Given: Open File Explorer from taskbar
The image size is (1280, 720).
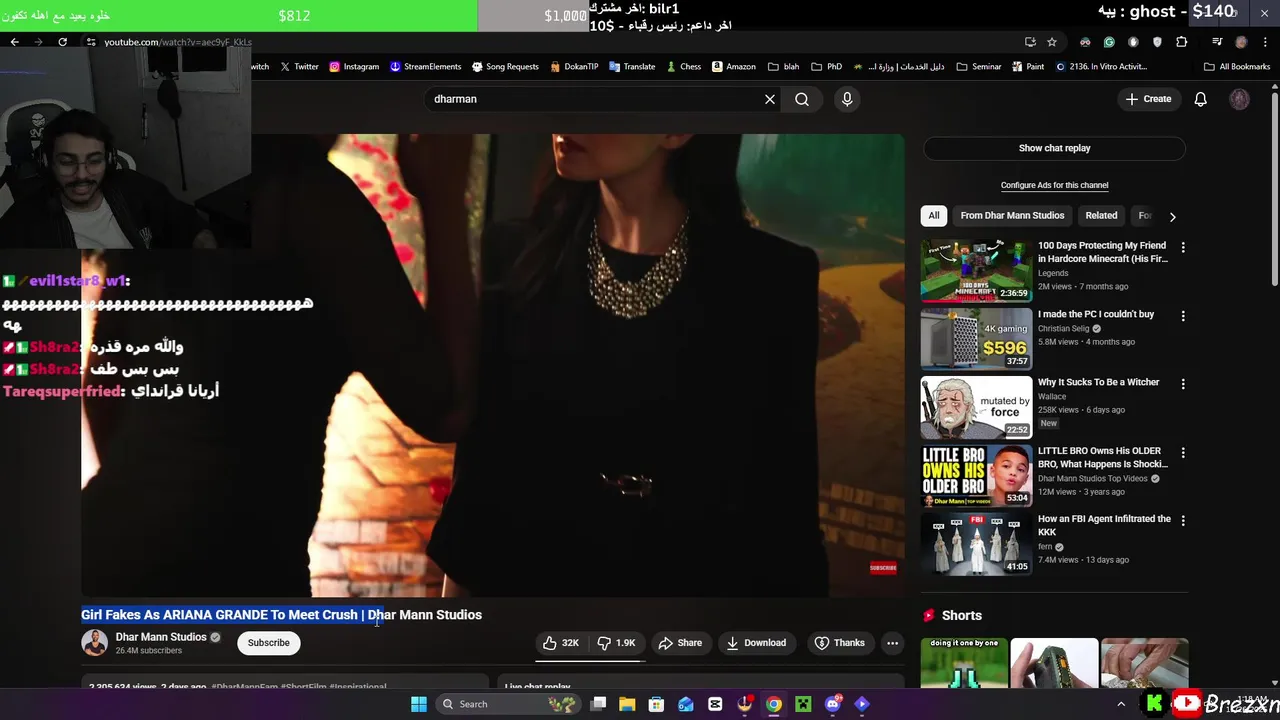Looking at the screenshot, I should [x=627, y=704].
